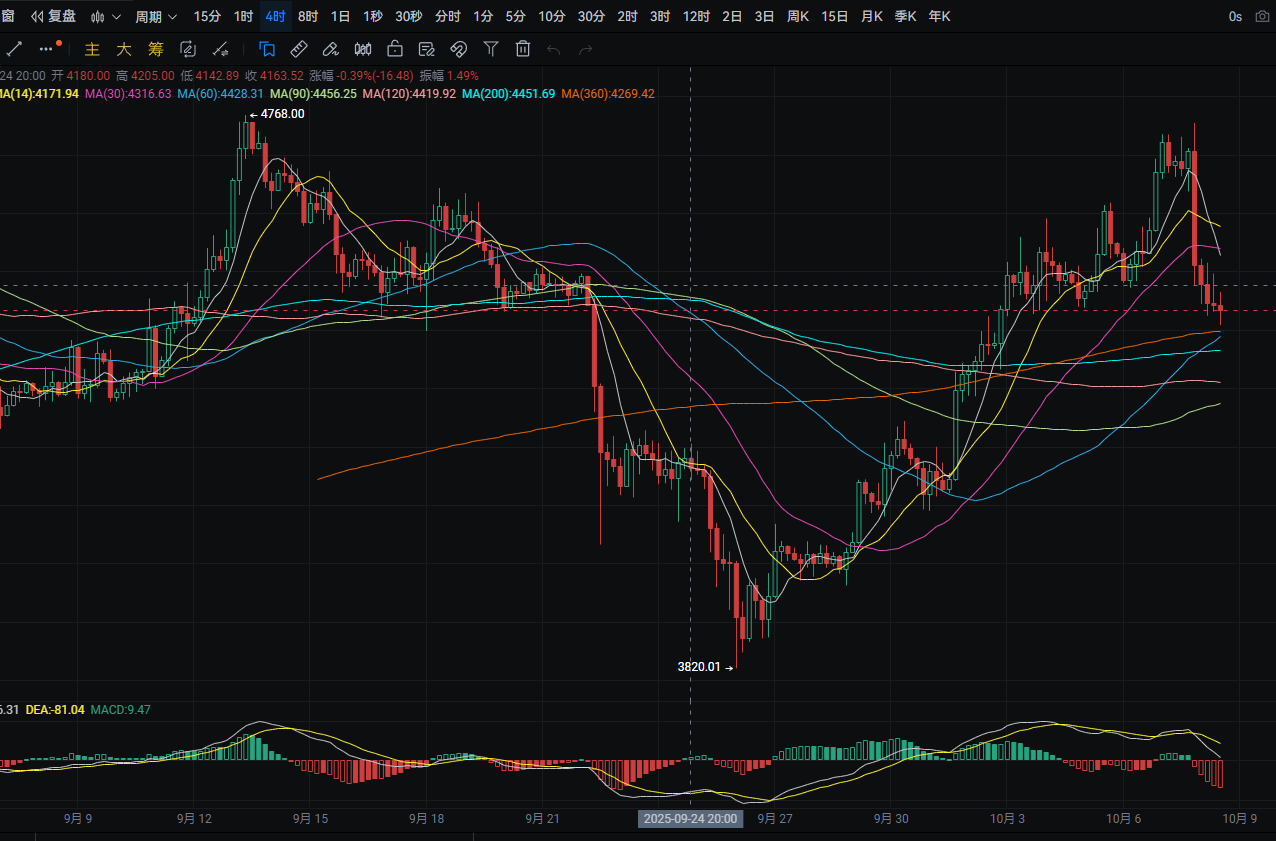Screen dimensions: 1276x841
Task: Select the 15分 timeframe button
Action: (x=207, y=16)
